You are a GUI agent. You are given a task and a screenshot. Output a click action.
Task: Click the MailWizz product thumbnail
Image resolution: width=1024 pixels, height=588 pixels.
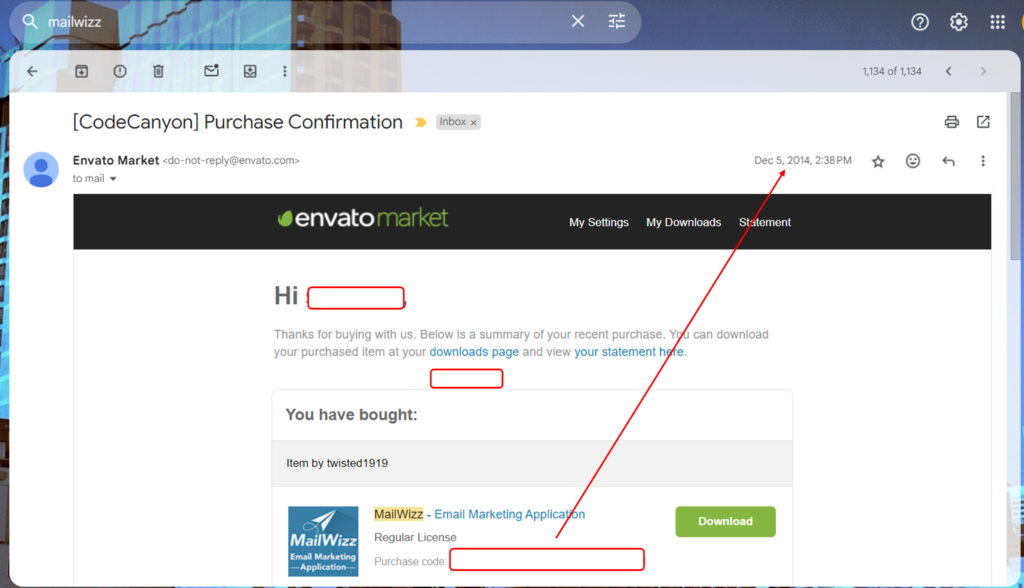point(323,542)
